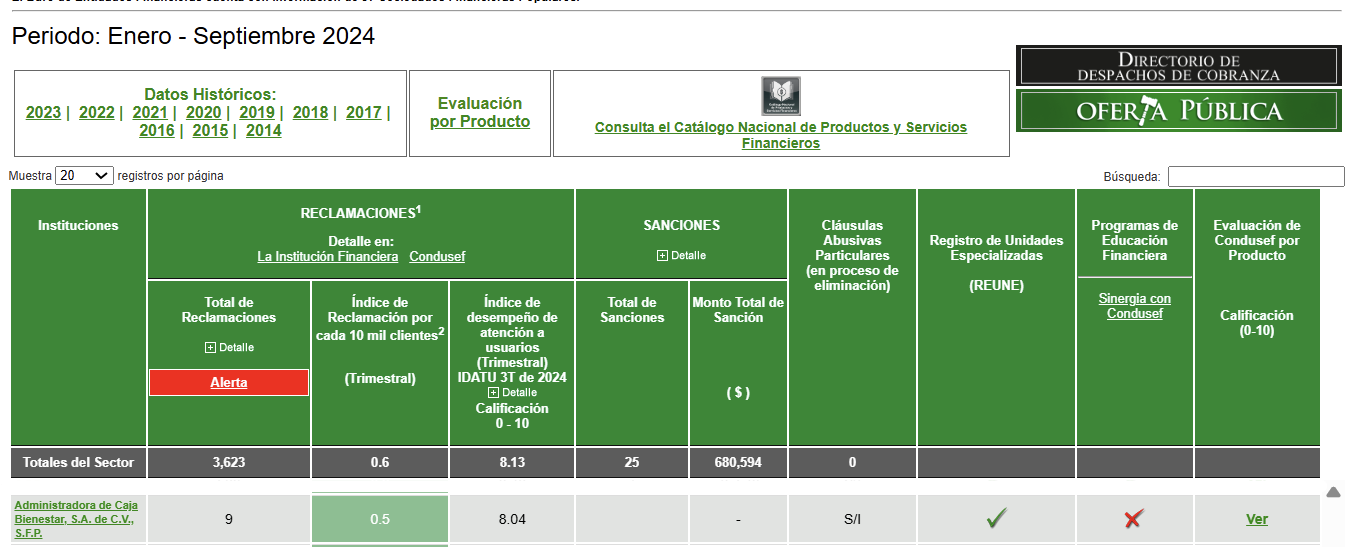Click the red X under Programas de Educación

point(1133,519)
